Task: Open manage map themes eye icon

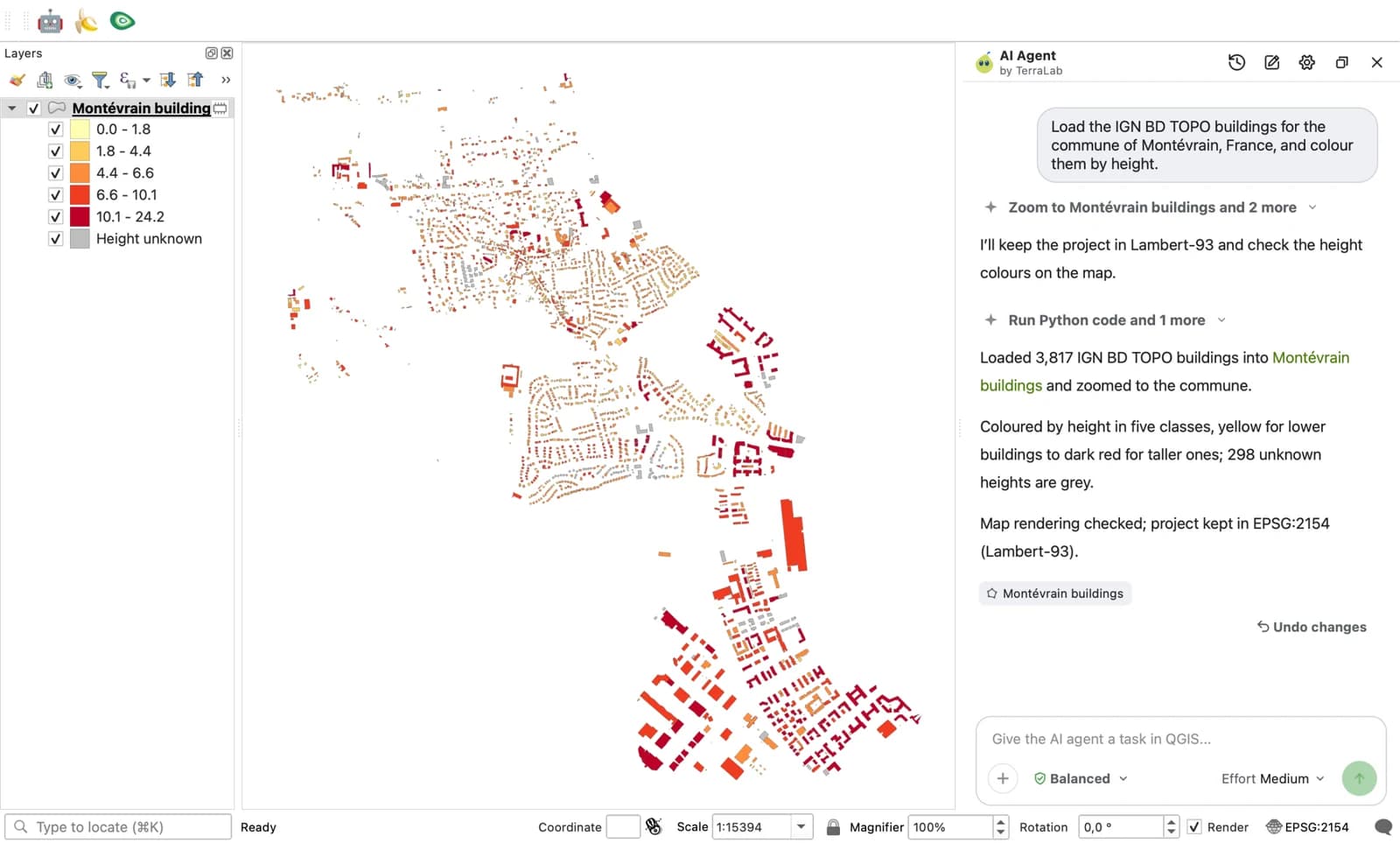Action: click(x=73, y=80)
